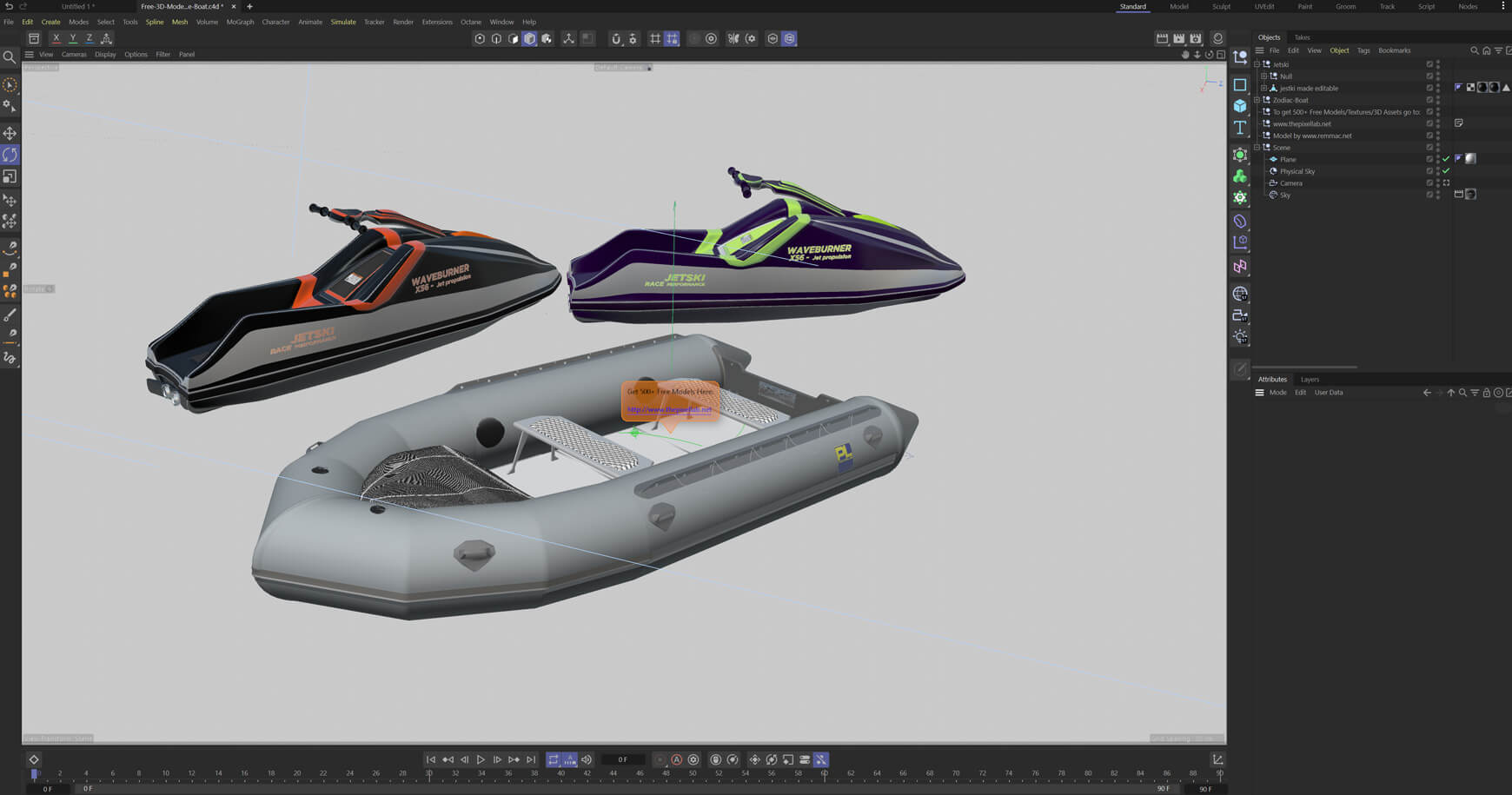Open the Light object palette
The width and height of the screenshot is (1512, 795).
(1240, 337)
